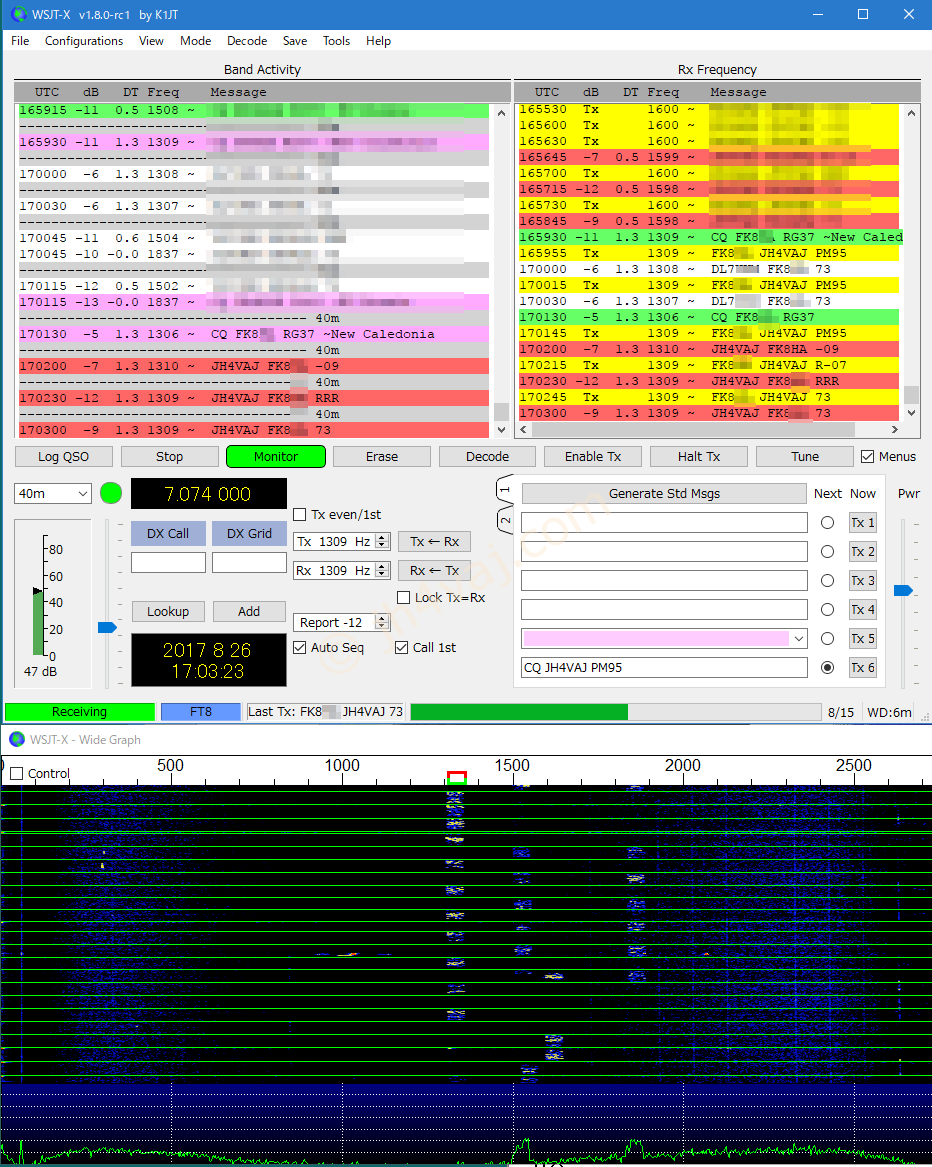This screenshot has height=1167, width=932.
Task: Click the 7.074 000 frequency display
Action: tap(208, 494)
